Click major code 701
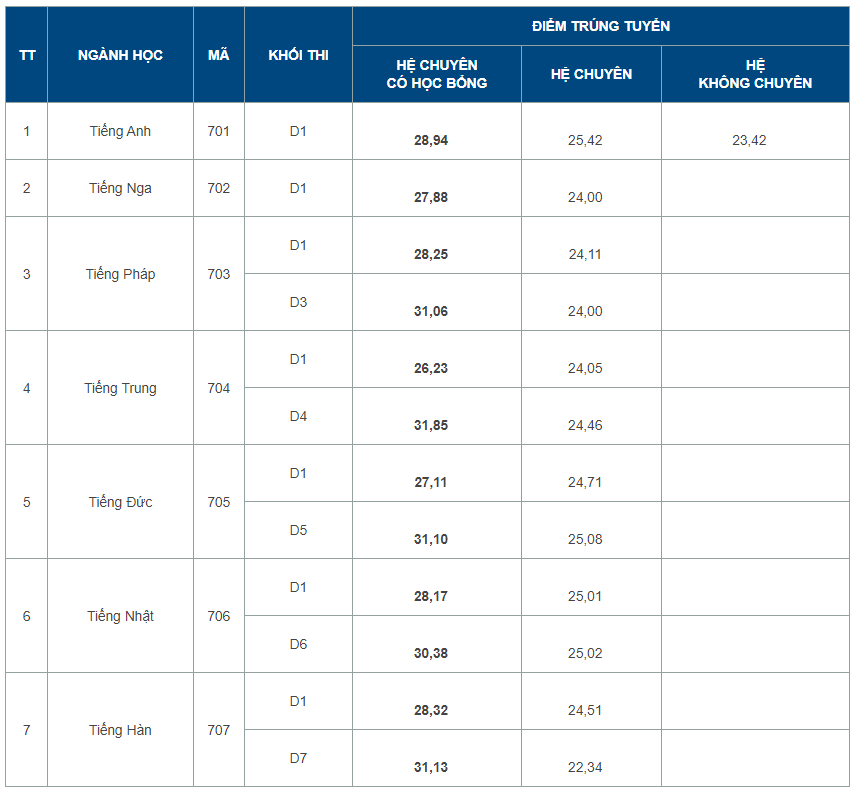 [x=219, y=131]
